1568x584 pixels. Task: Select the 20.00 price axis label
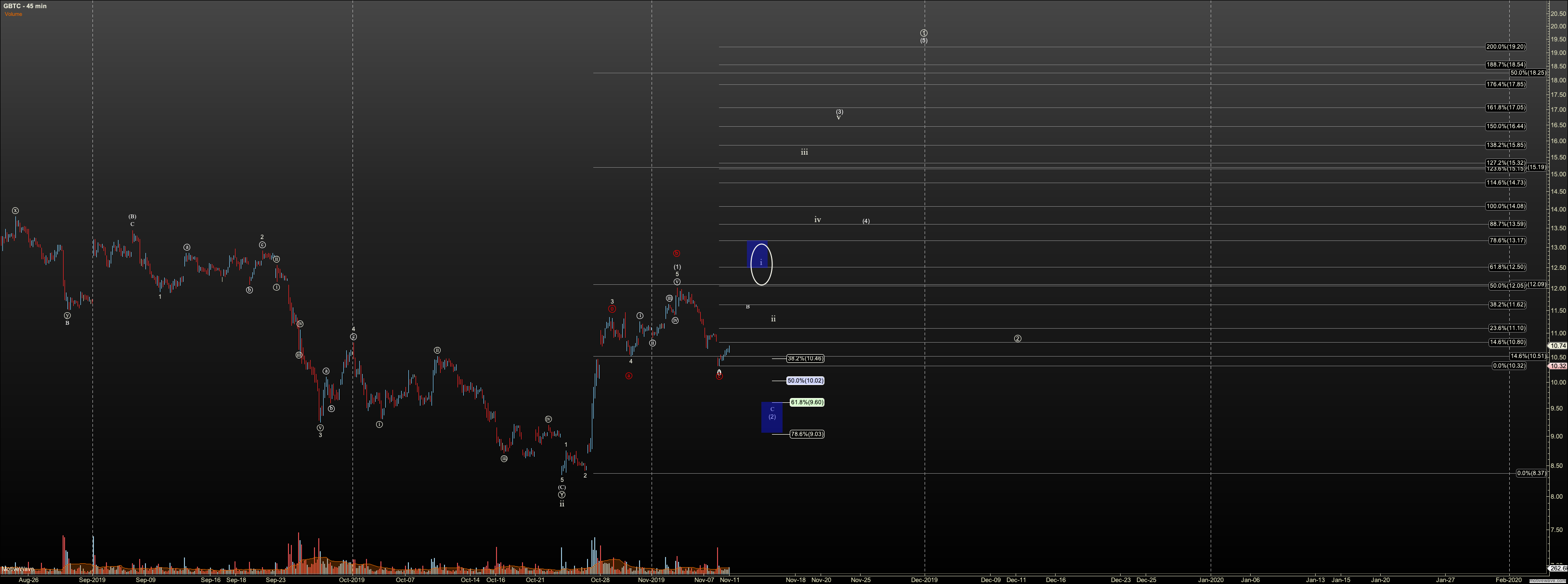(1558, 26)
